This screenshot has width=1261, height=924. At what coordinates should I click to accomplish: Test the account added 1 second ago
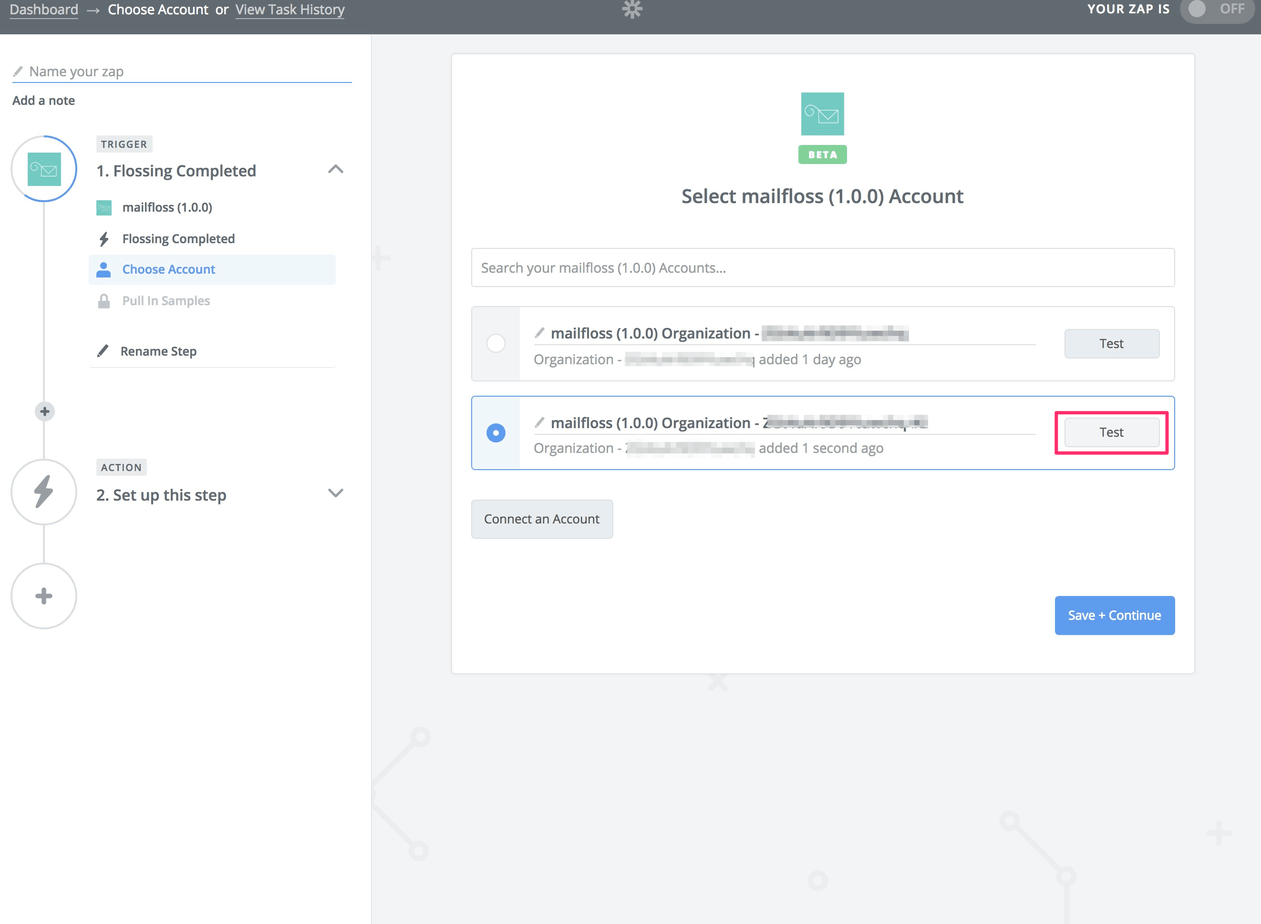[x=1112, y=432]
